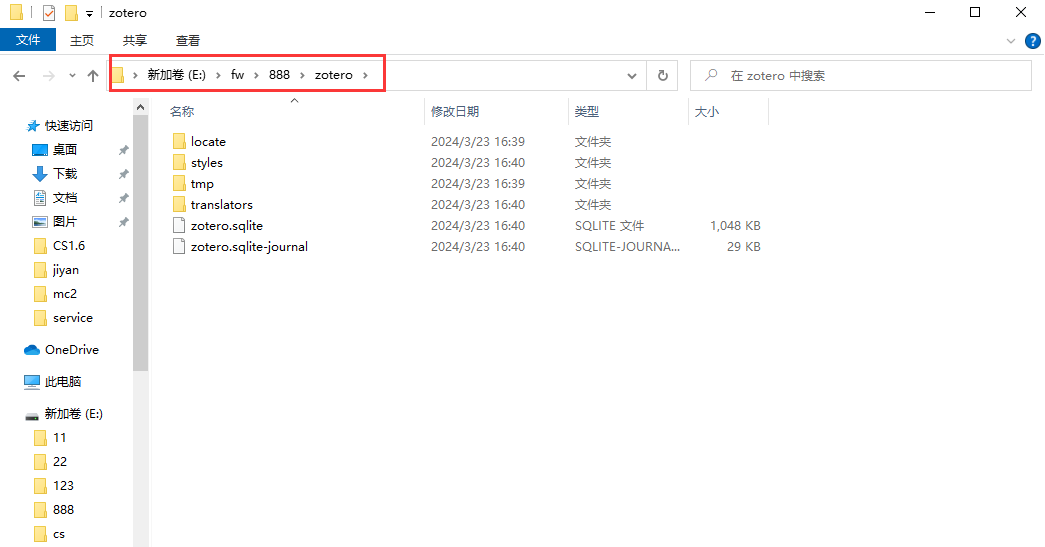The image size is (1045, 547).
Task: Open the File (文件) menu tab
Action: 28,40
